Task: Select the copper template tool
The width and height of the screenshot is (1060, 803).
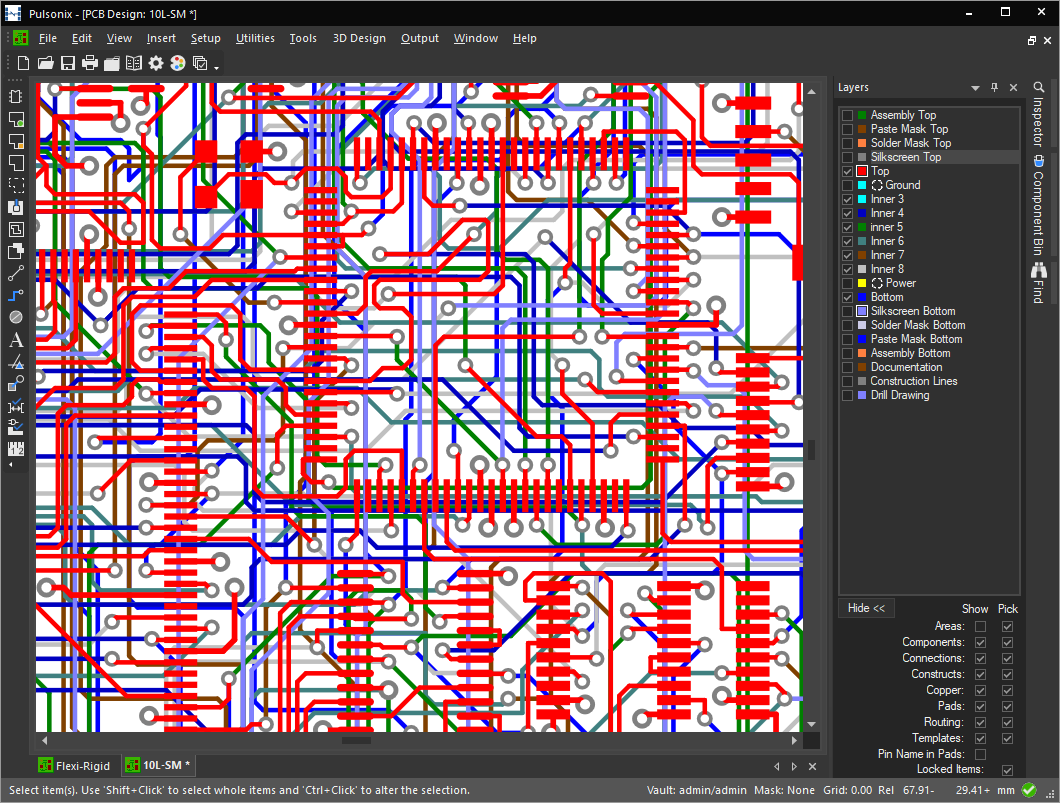Action: pyautogui.click(x=16, y=229)
